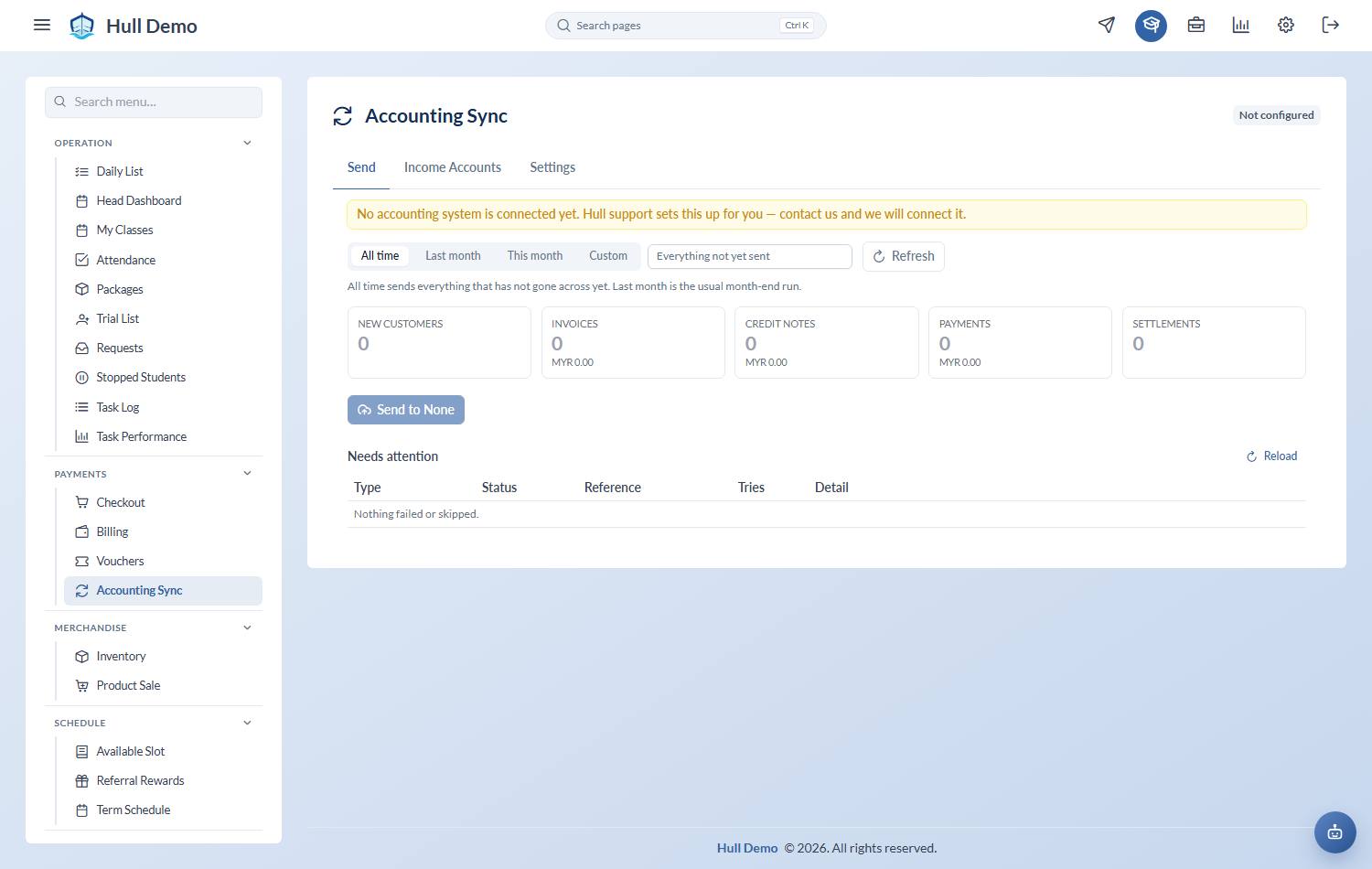
Task: Click the Hull Demo footer link
Action: pyautogui.click(x=747, y=848)
